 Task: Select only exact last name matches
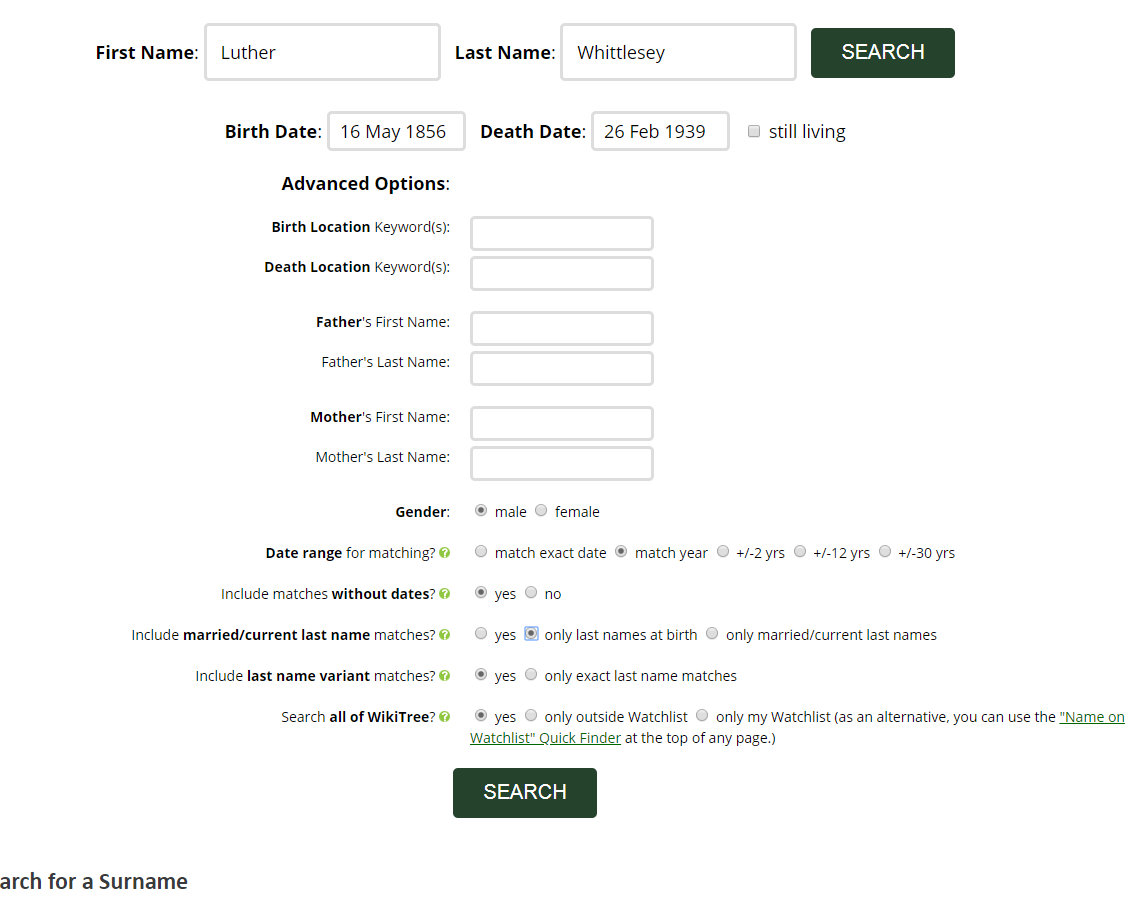pyautogui.click(x=531, y=674)
